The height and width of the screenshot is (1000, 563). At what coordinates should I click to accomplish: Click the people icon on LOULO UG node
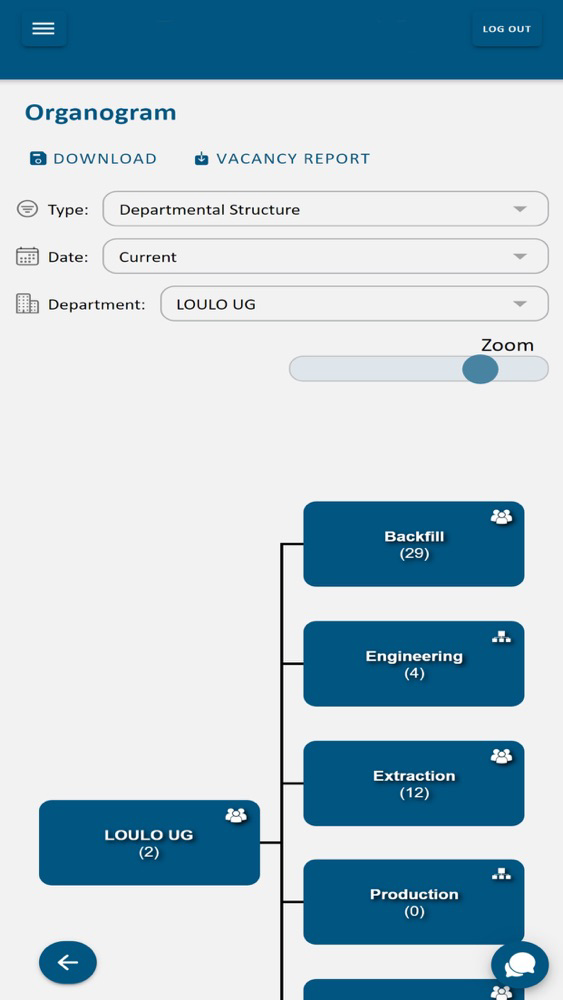236,815
